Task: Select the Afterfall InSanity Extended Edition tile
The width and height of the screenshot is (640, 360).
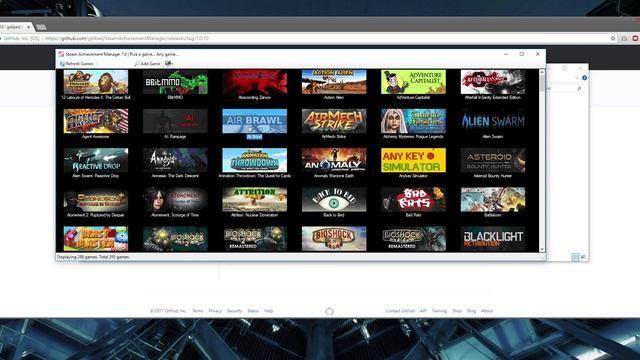Action: 493,85
